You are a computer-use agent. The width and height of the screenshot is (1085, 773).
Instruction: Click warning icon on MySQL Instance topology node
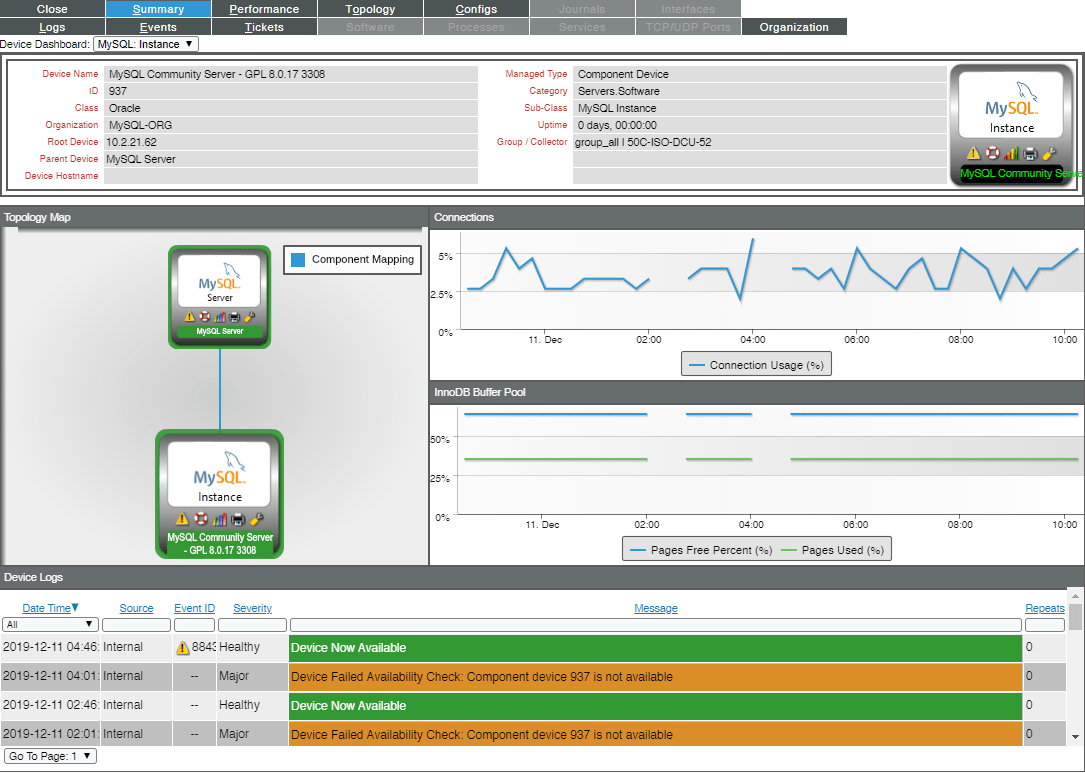tap(182, 518)
